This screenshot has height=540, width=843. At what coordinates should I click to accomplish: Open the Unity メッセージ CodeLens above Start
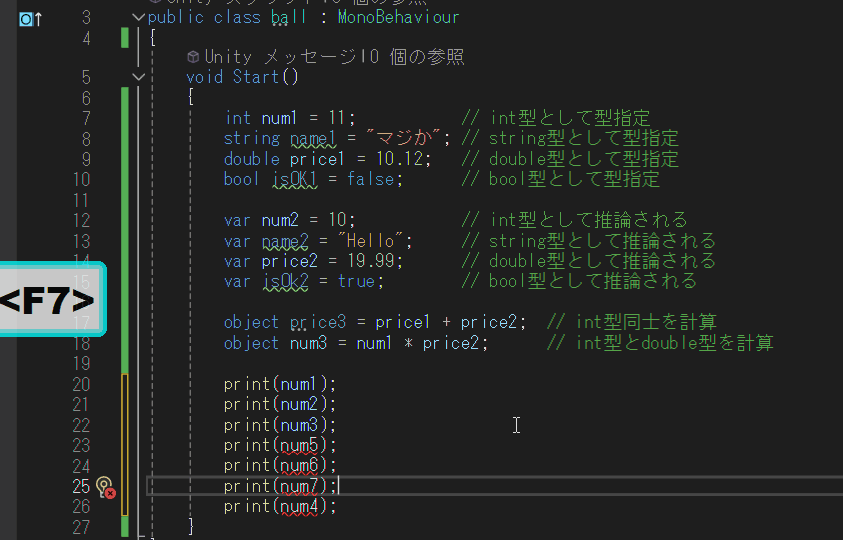280,56
